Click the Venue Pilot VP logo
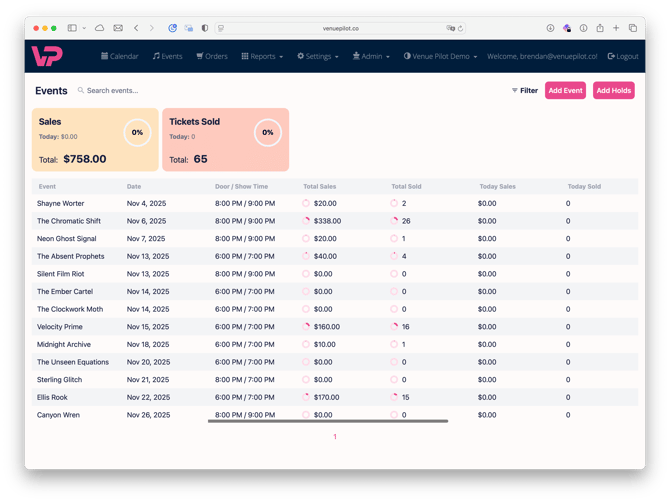 click(47, 56)
